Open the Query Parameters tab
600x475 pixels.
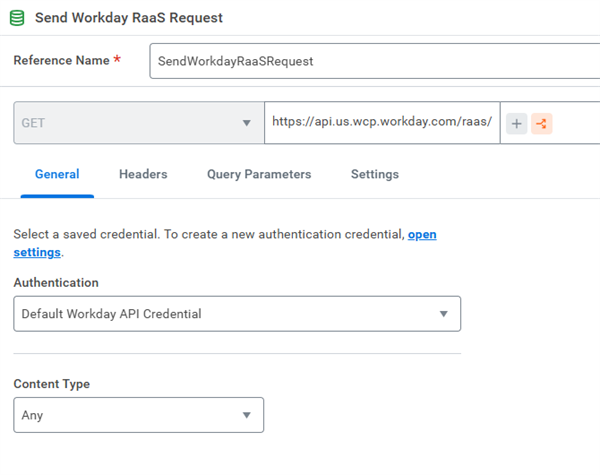point(259,174)
